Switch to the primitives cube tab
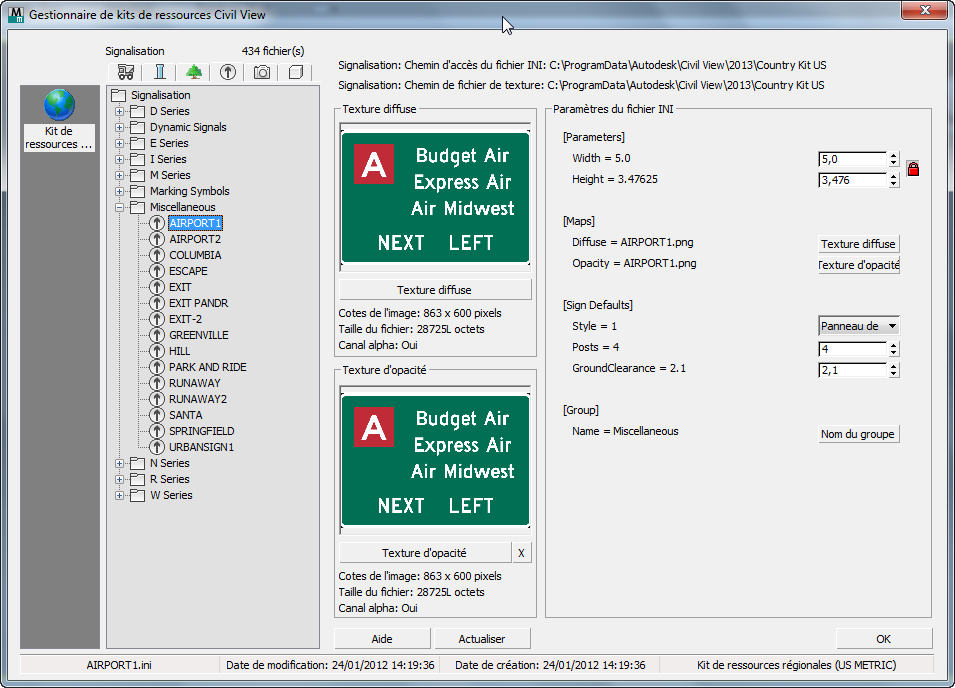 (296, 72)
